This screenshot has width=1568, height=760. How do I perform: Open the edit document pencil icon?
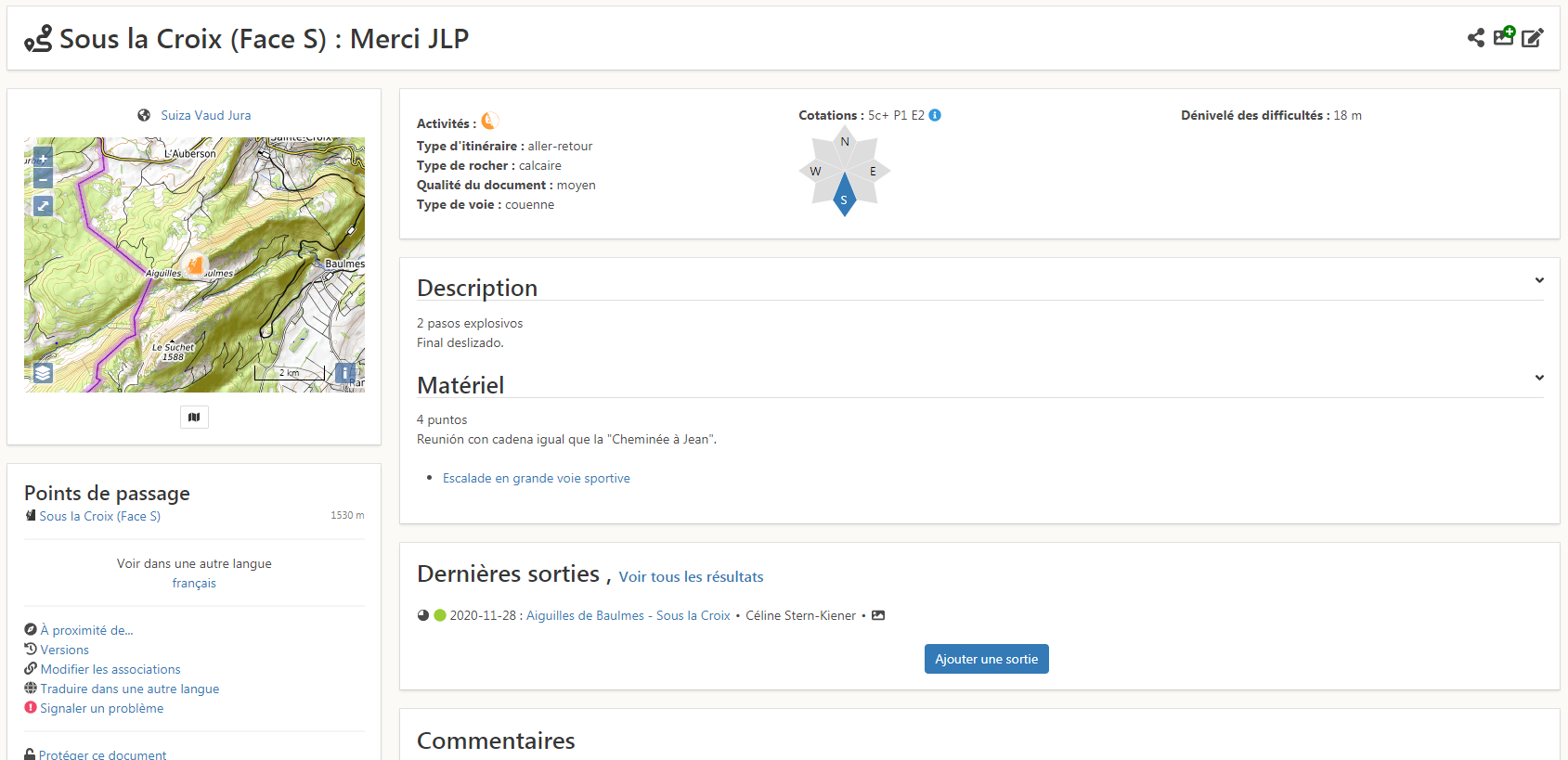[x=1533, y=38]
